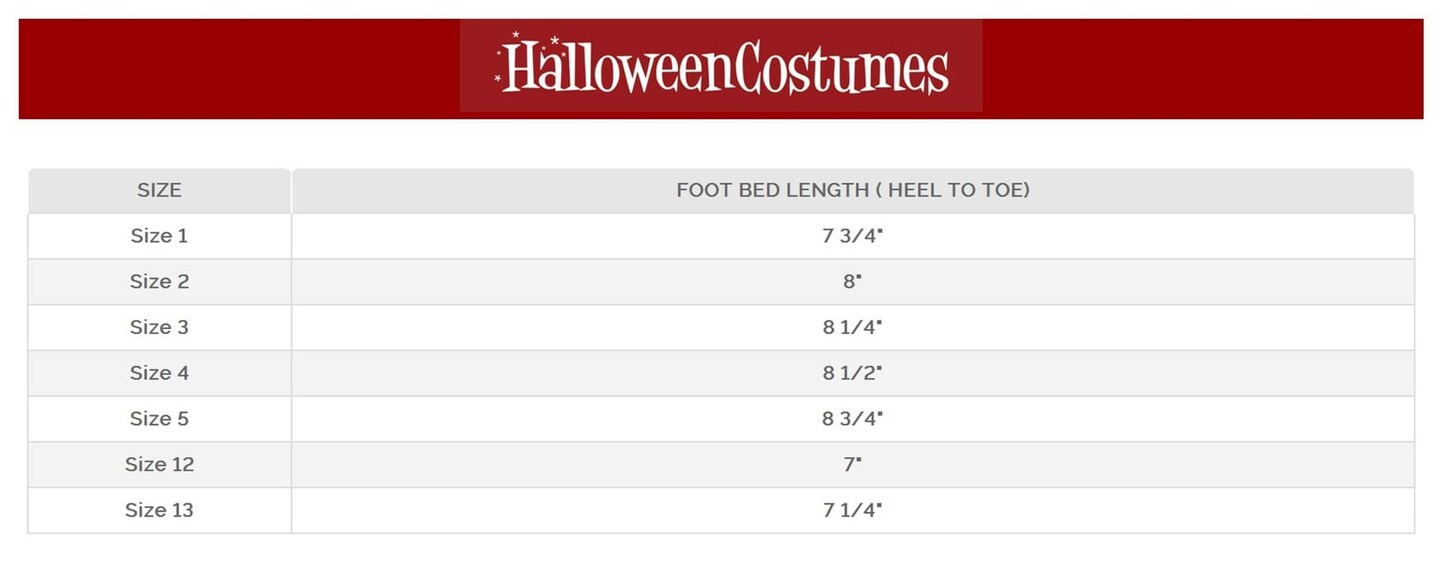Click the Size 4 row label
The width and height of the screenshot is (1440, 561).
coord(159,373)
